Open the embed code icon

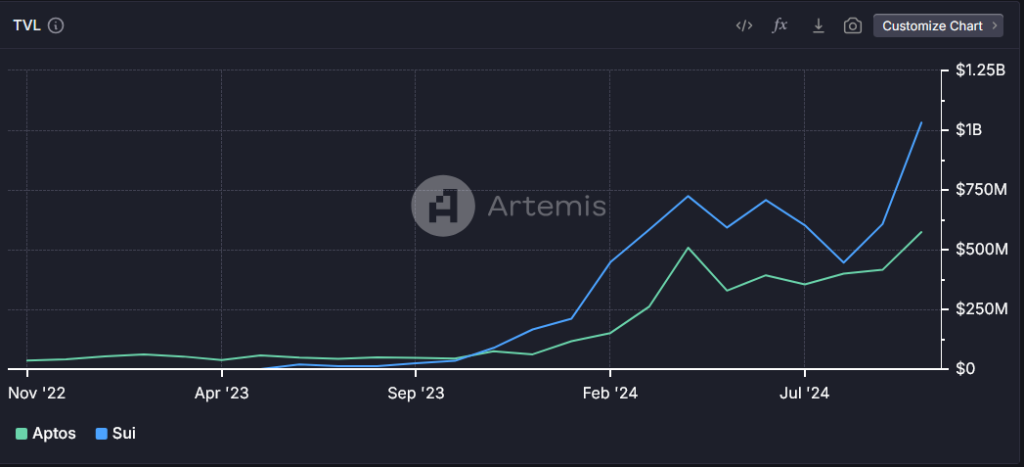(744, 26)
